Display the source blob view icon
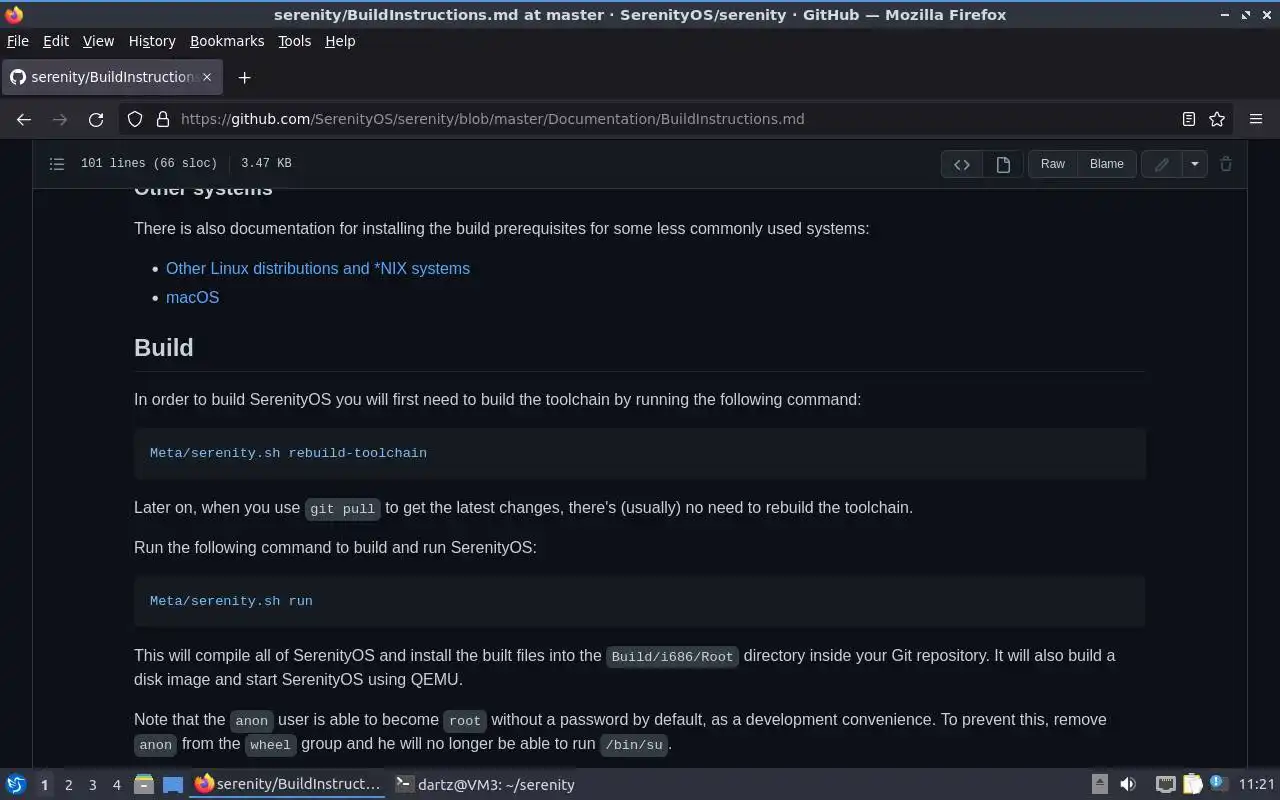1280x800 pixels. click(x=962, y=164)
